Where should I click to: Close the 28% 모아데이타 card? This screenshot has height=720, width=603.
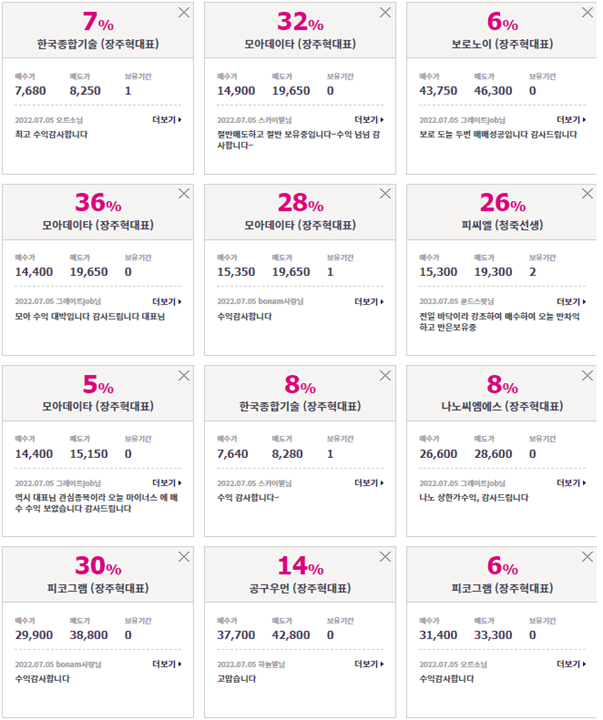[385, 193]
